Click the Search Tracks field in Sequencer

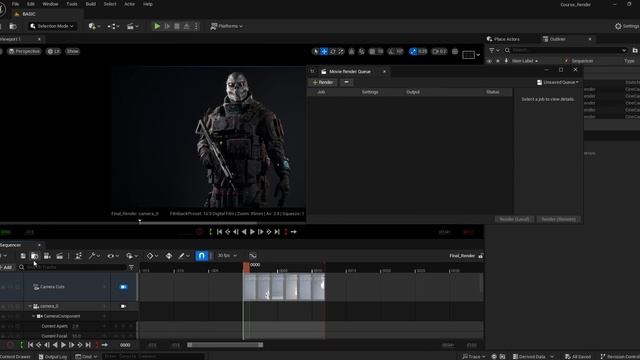[x=72, y=267]
